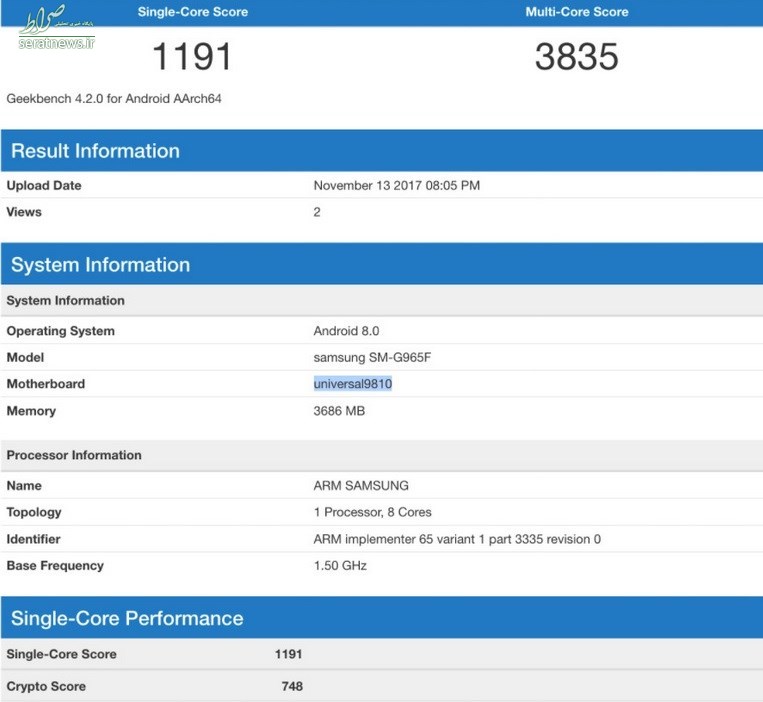Screen dimensions: 763x702
Task: Select the 1.50 GHz value
Action: [x=340, y=566]
